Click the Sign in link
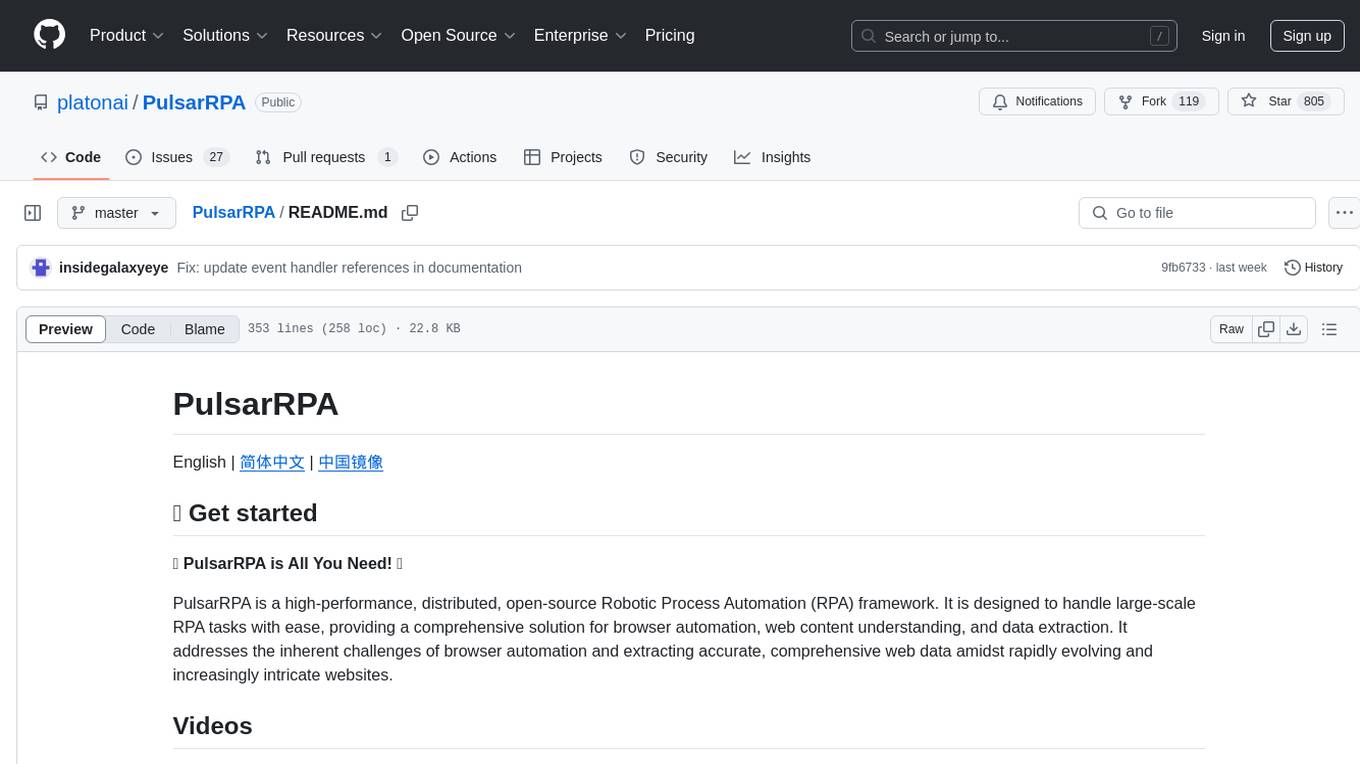This screenshot has height=764, width=1360. pos(1223,36)
